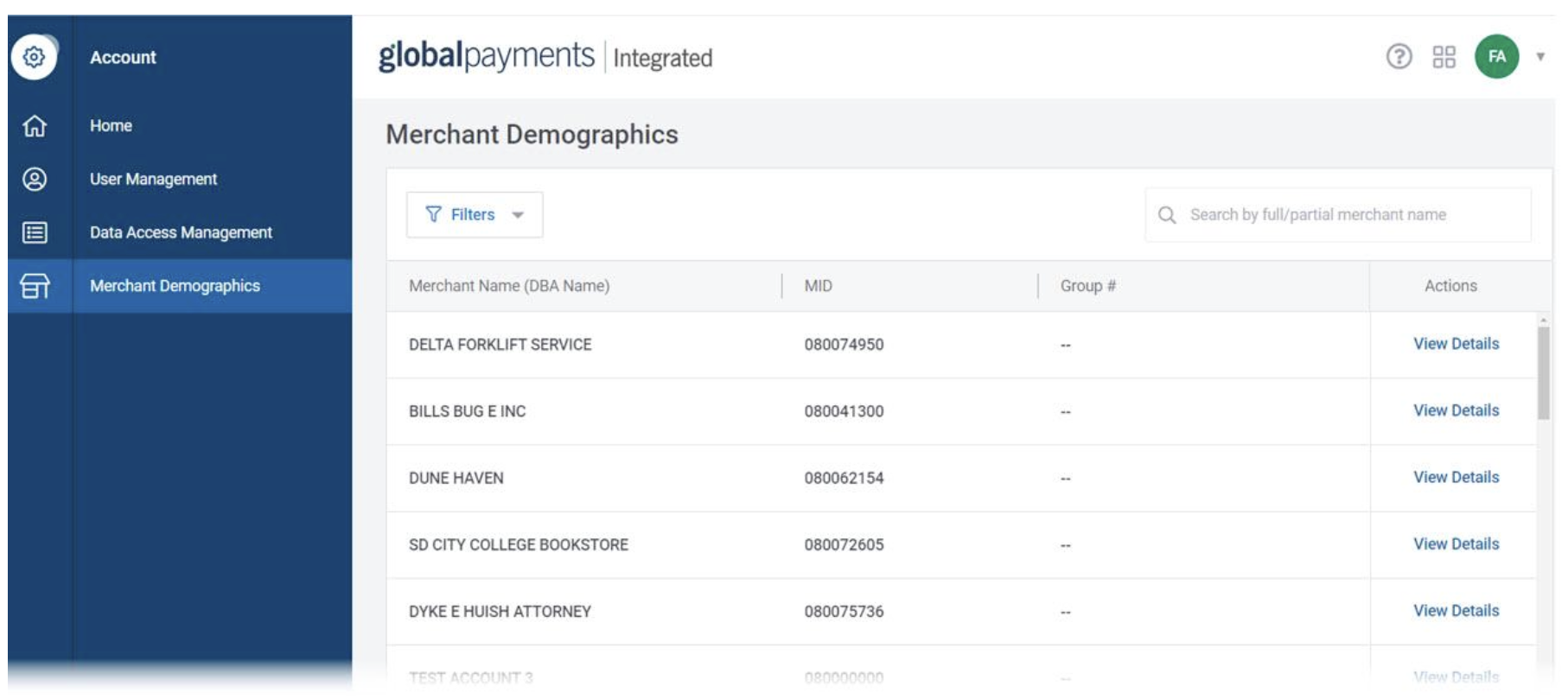The image size is (1568, 698).
Task: Click the Home house icon in sidebar
Action: pos(35,126)
